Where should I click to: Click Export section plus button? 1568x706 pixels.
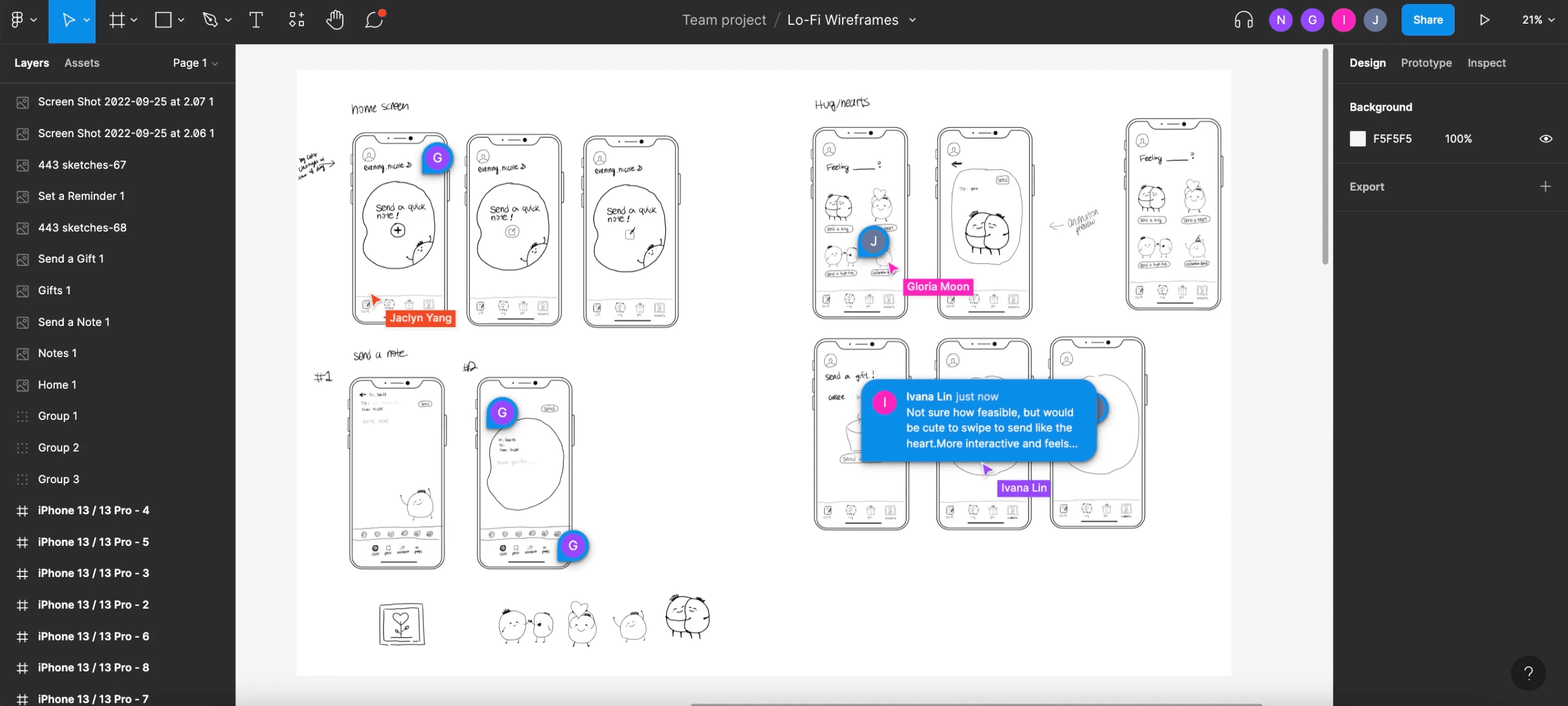tap(1543, 187)
